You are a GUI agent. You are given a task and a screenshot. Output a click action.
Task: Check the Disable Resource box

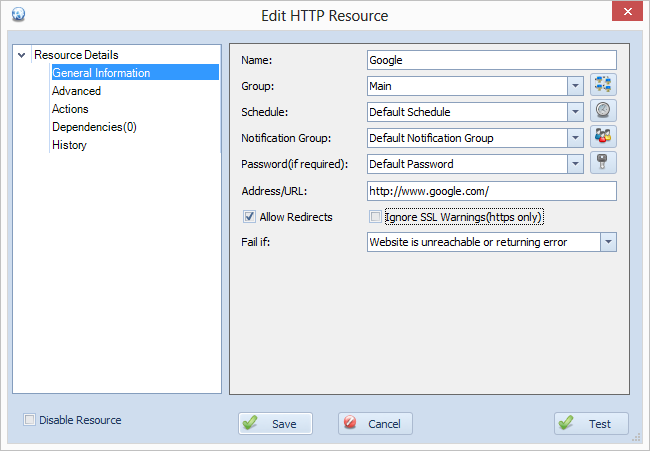pyautogui.click(x=29, y=419)
